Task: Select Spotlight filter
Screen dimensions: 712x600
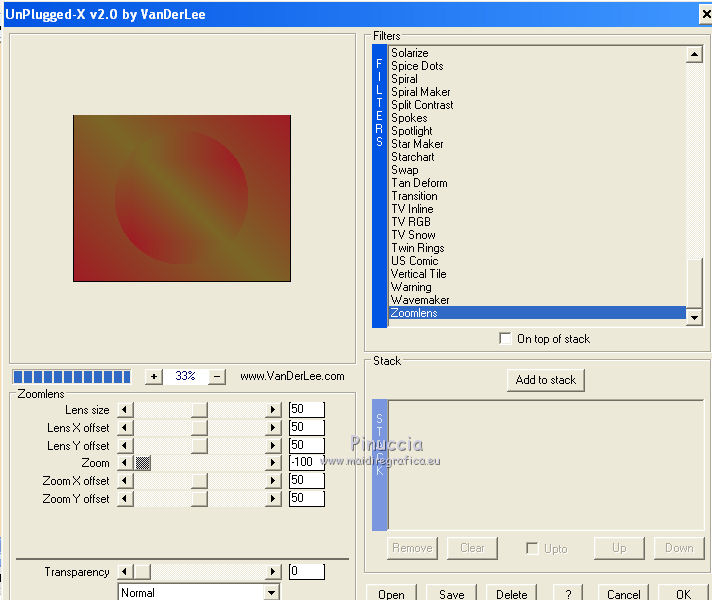Action: 538,131
